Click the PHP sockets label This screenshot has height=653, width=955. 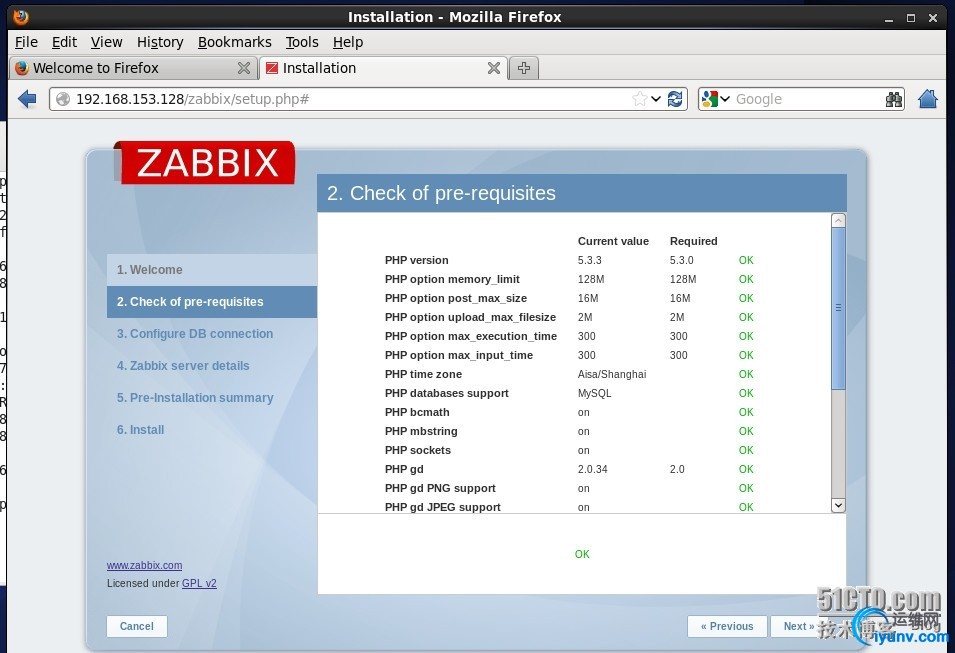418,450
